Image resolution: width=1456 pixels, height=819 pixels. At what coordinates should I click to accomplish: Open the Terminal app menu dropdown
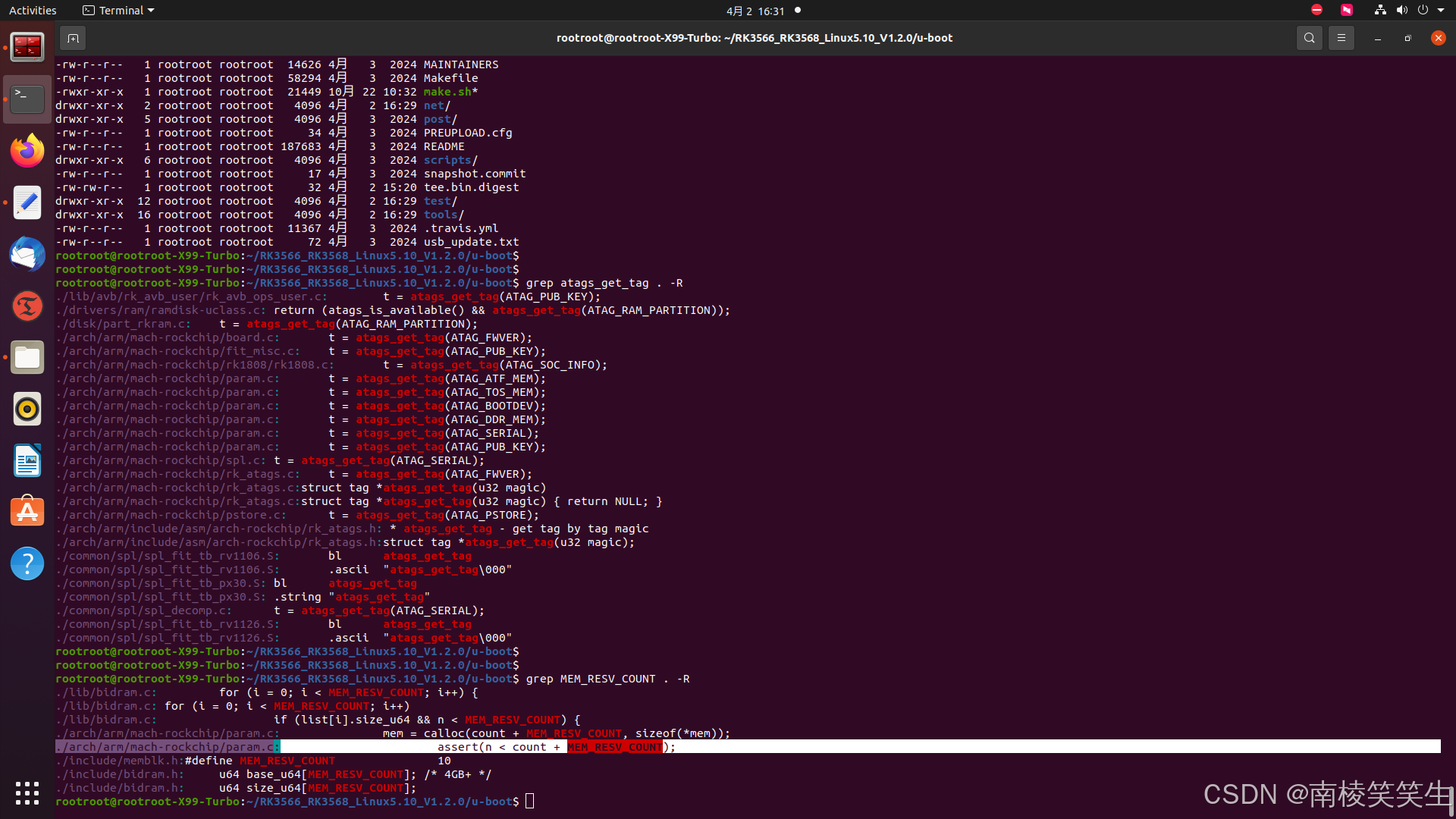click(x=118, y=11)
